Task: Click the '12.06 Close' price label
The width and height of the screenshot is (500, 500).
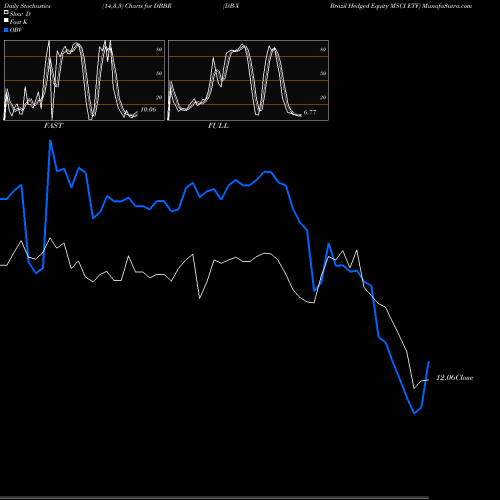Action: pyautogui.click(x=455, y=378)
